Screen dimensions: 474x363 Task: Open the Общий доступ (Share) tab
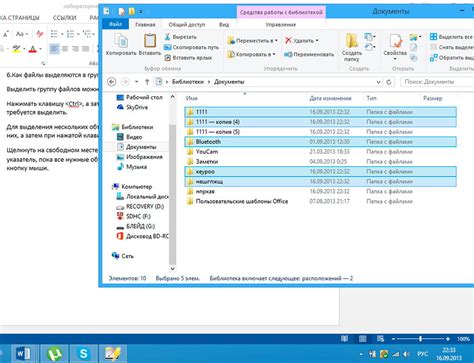point(187,24)
